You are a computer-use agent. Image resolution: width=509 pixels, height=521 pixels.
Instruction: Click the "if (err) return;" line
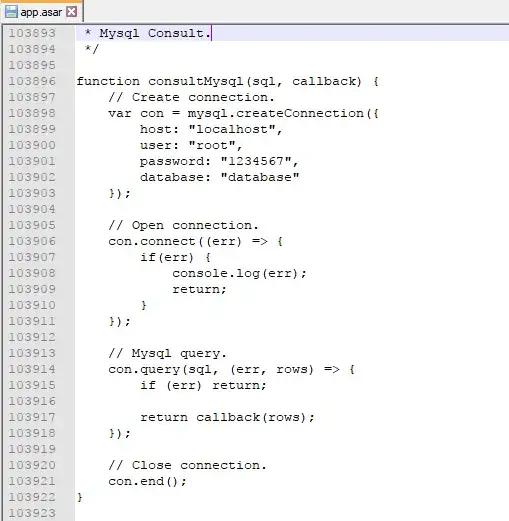(203, 385)
